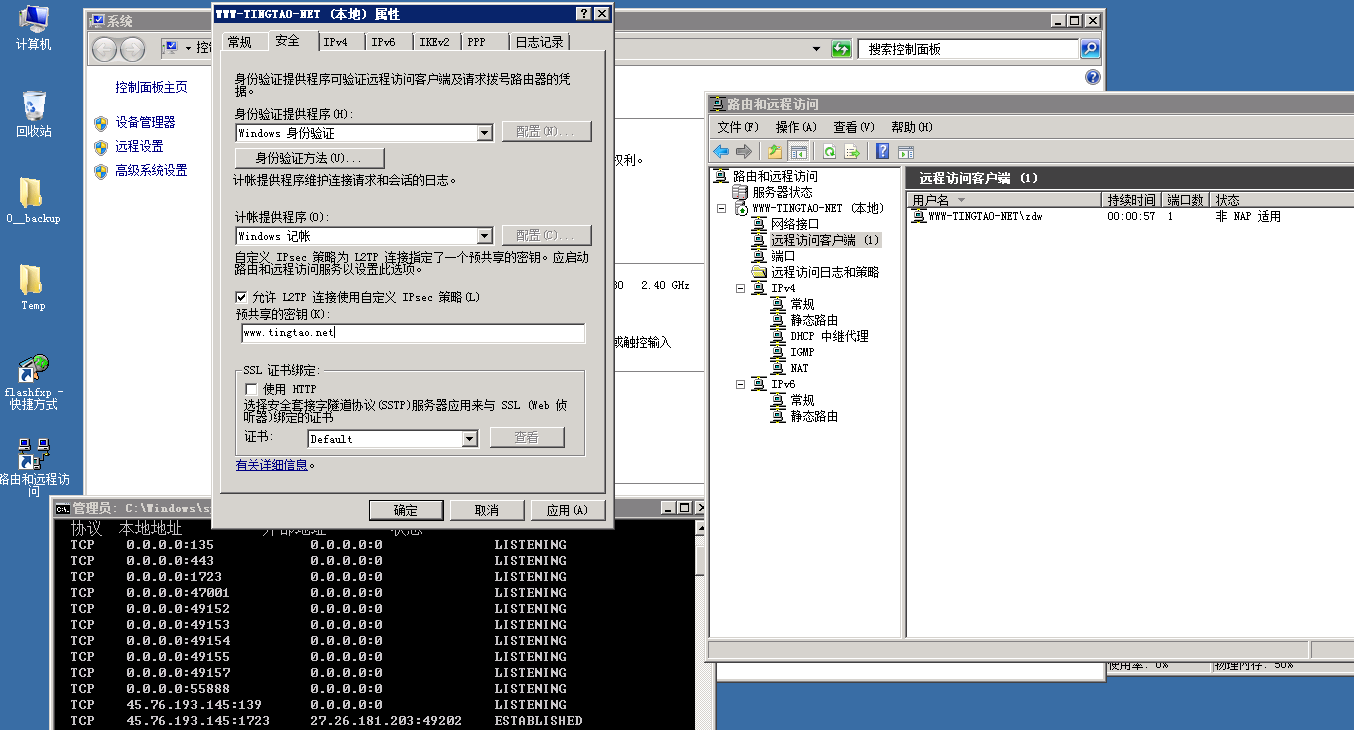
Task: Click the shield icon next to 设备管理器
Action: [x=101, y=122]
